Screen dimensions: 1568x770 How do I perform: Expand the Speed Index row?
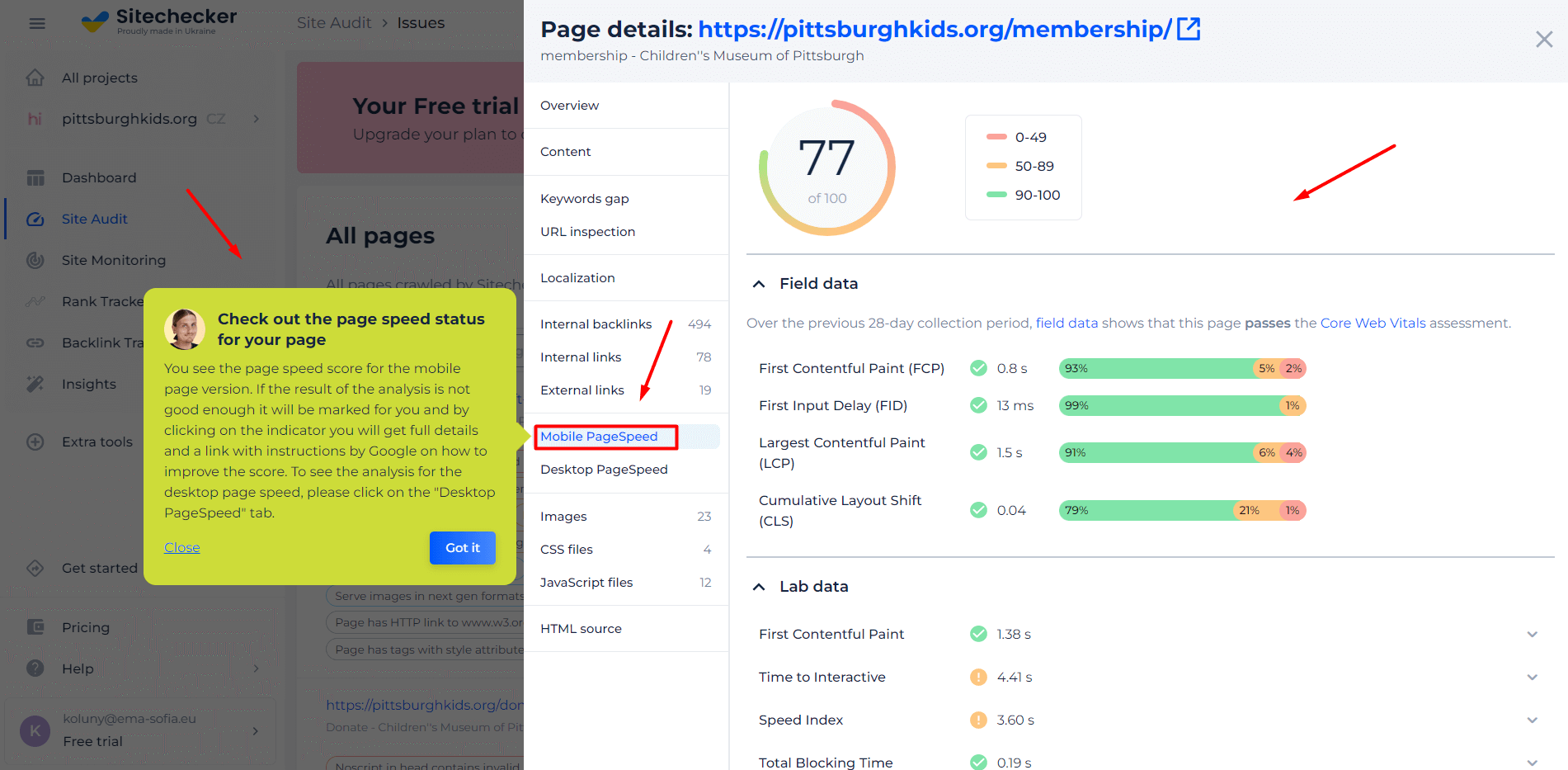click(1532, 720)
